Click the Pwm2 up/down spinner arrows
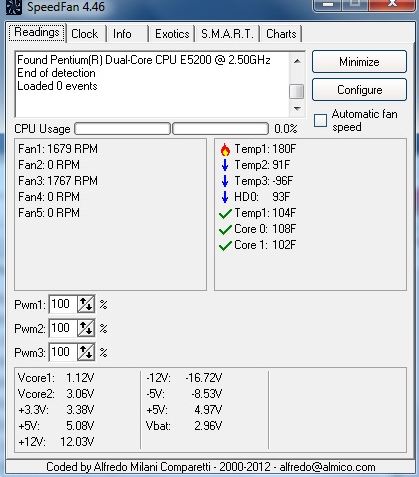419x477 pixels. (x=86, y=328)
